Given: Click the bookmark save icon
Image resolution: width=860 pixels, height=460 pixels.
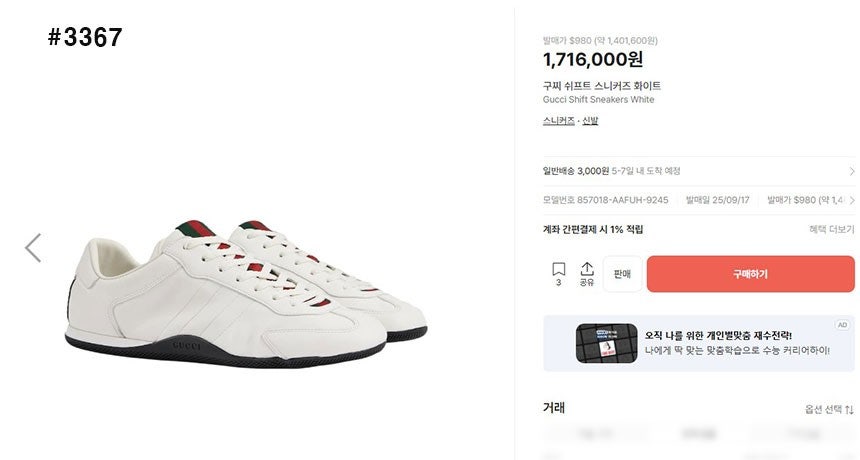Looking at the screenshot, I should (x=558, y=269).
